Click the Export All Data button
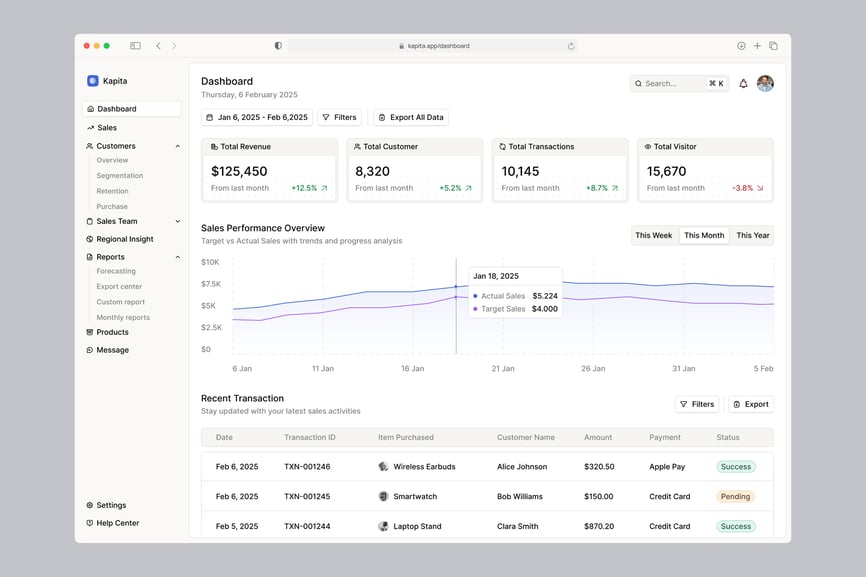The height and width of the screenshot is (577, 866). [410, 117]
